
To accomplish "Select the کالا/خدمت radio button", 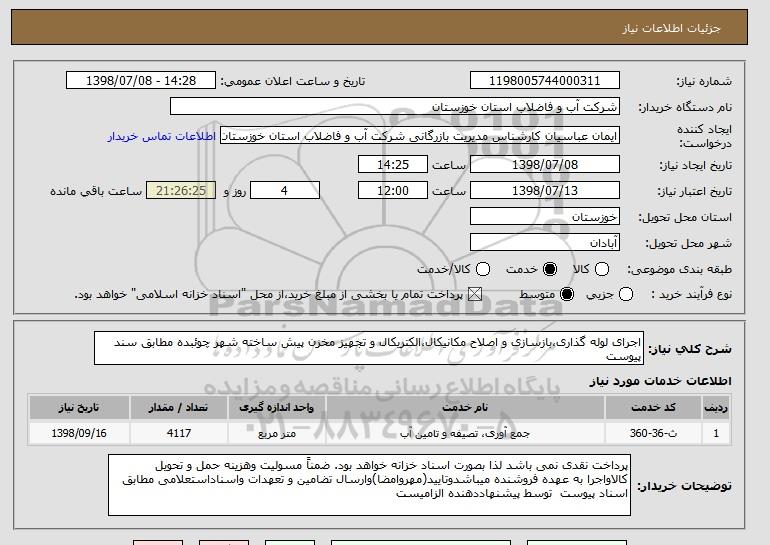I will pos(483,269).
